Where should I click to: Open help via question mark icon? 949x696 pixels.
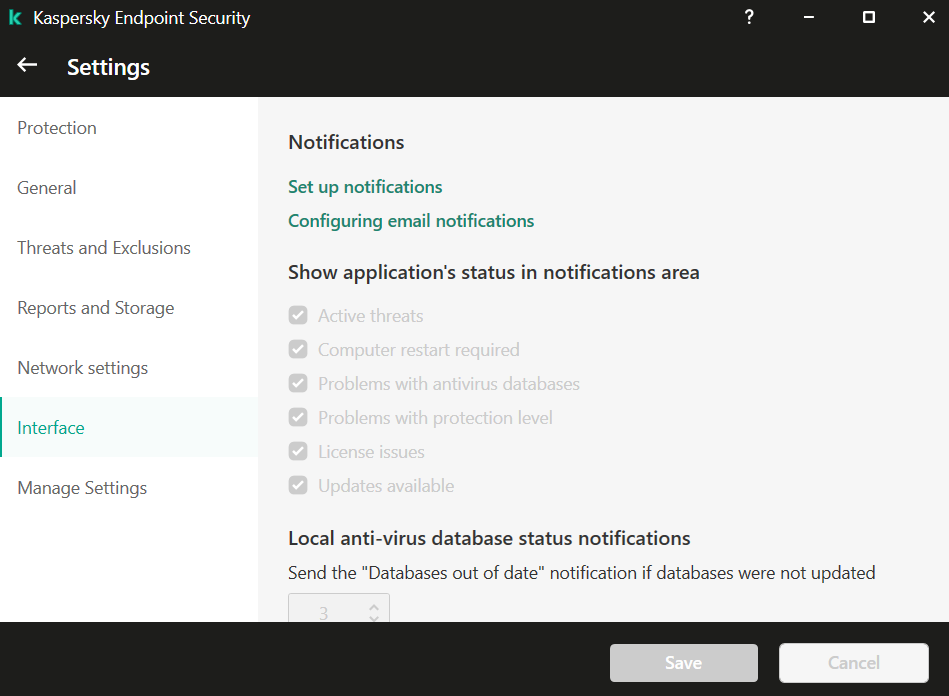tap(749, 18)
